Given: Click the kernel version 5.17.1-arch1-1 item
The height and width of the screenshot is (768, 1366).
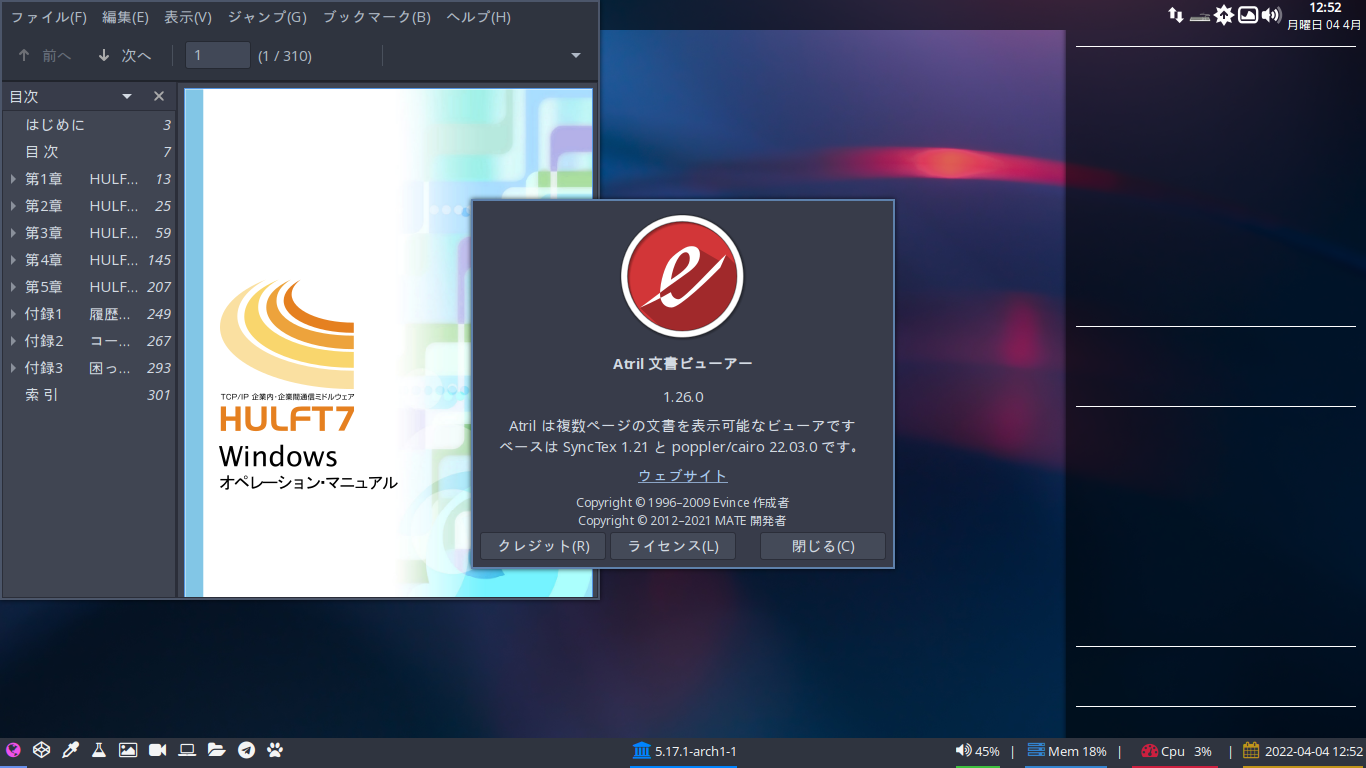Looking at the screenshot, I should pyautogui.click(x=685, y=751).
